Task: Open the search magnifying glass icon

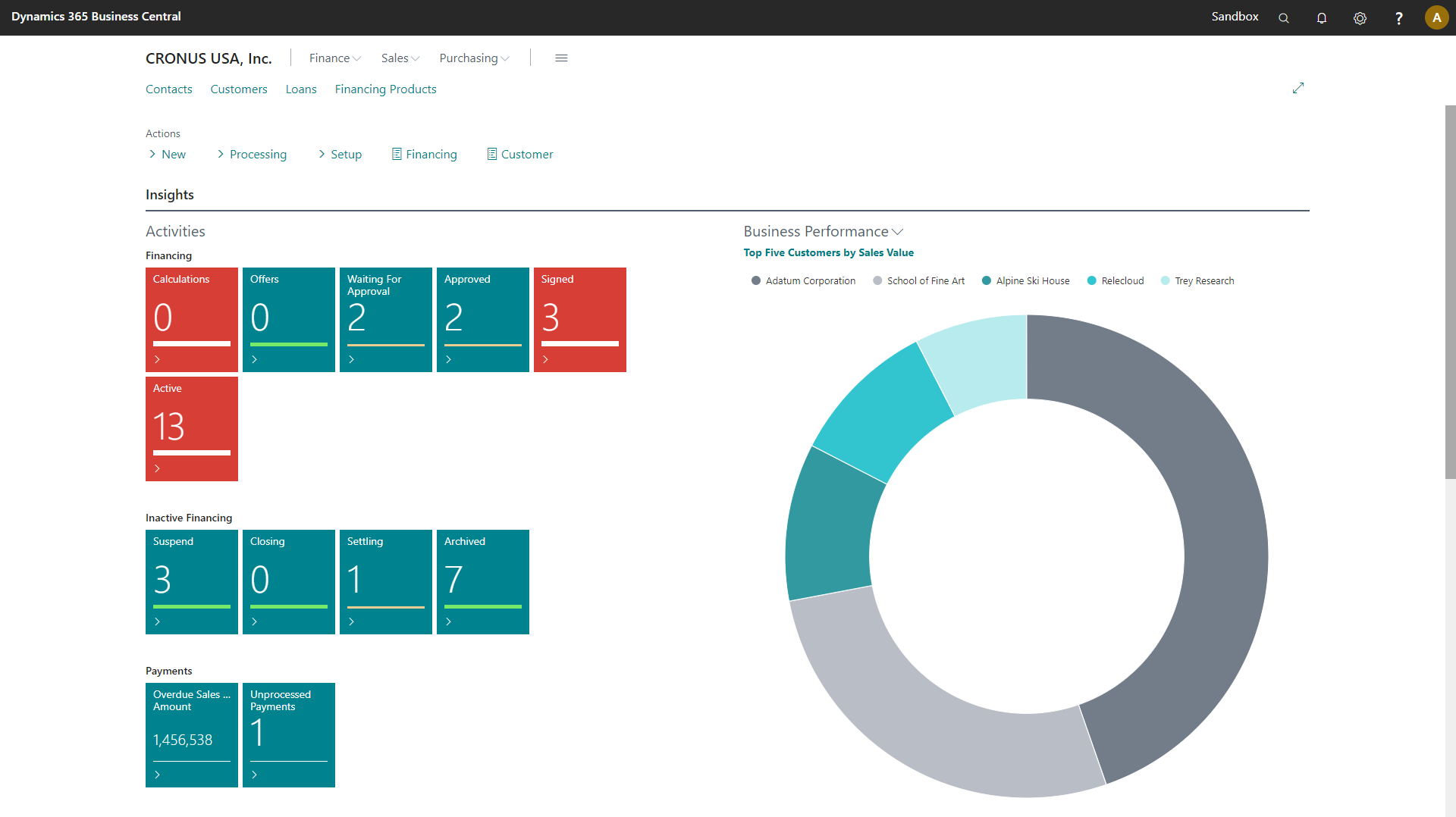Action: [1284, 17]
